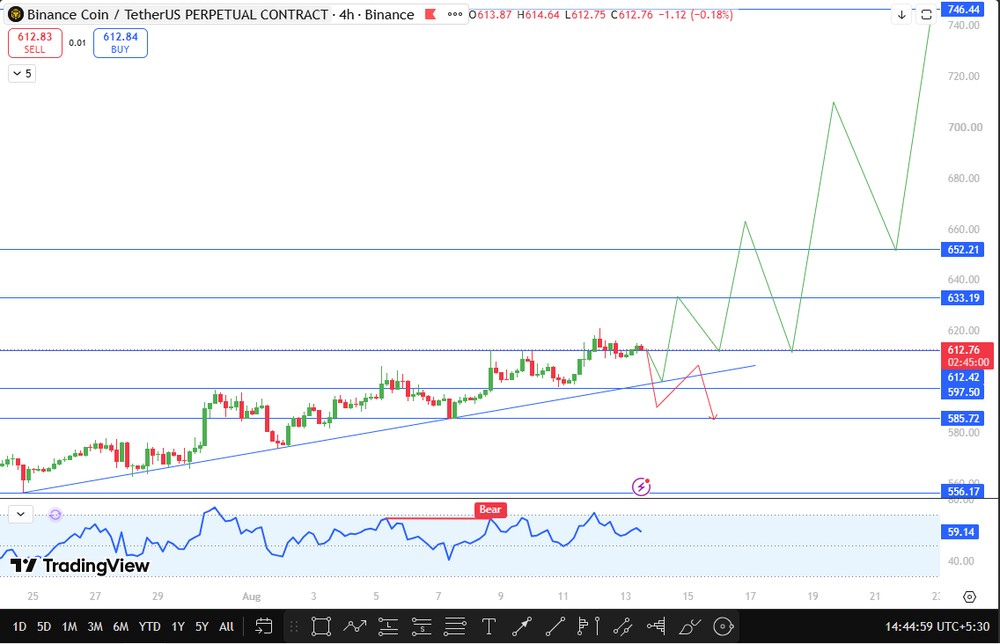Select the parallel channel tool
This screenshot has height=644, width=1000.
pyautogui.click(x=622, y=627)
